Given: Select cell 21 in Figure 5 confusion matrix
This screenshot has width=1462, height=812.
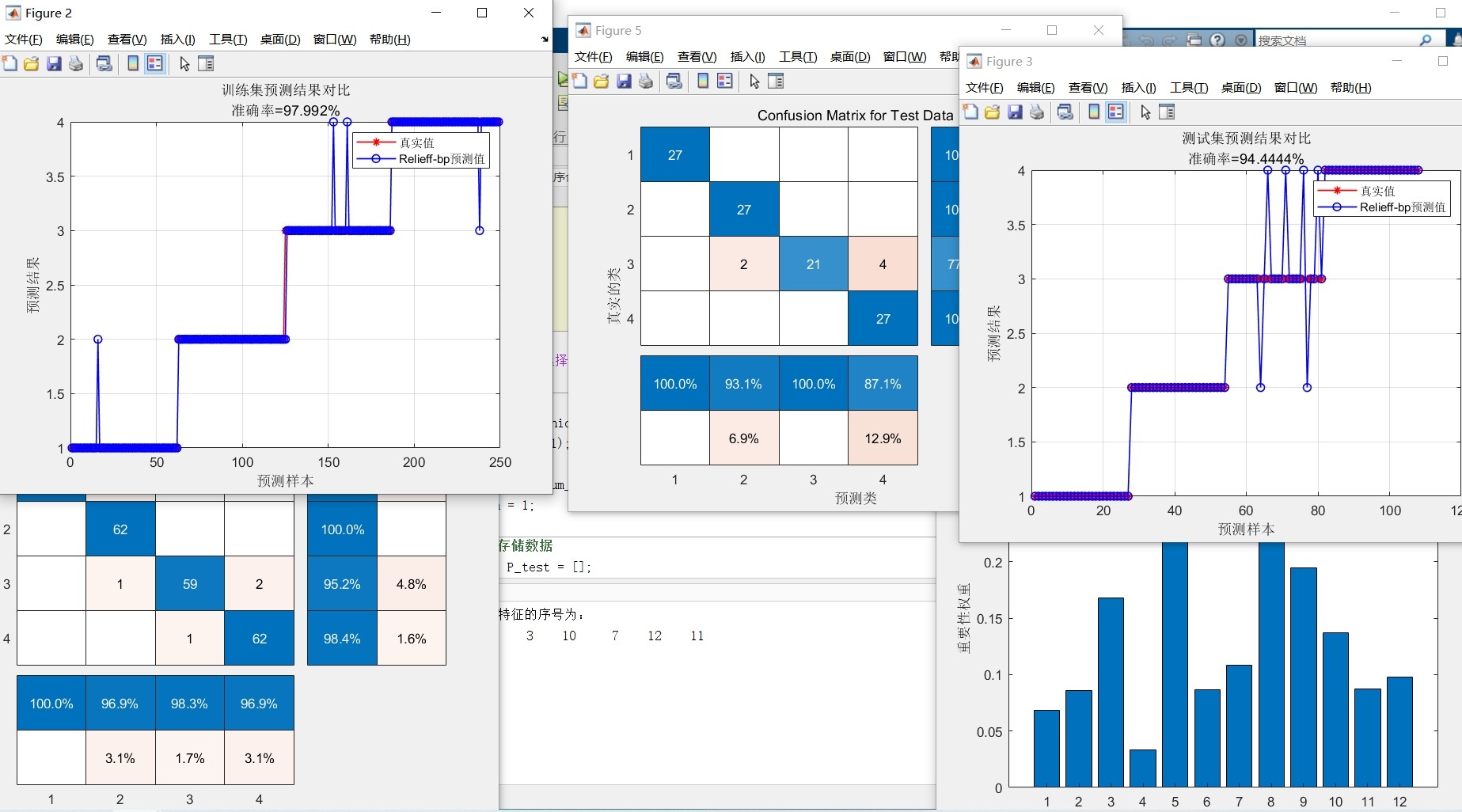Looking at the screenshot, I should pyautogui.click(x=814, y=264).
